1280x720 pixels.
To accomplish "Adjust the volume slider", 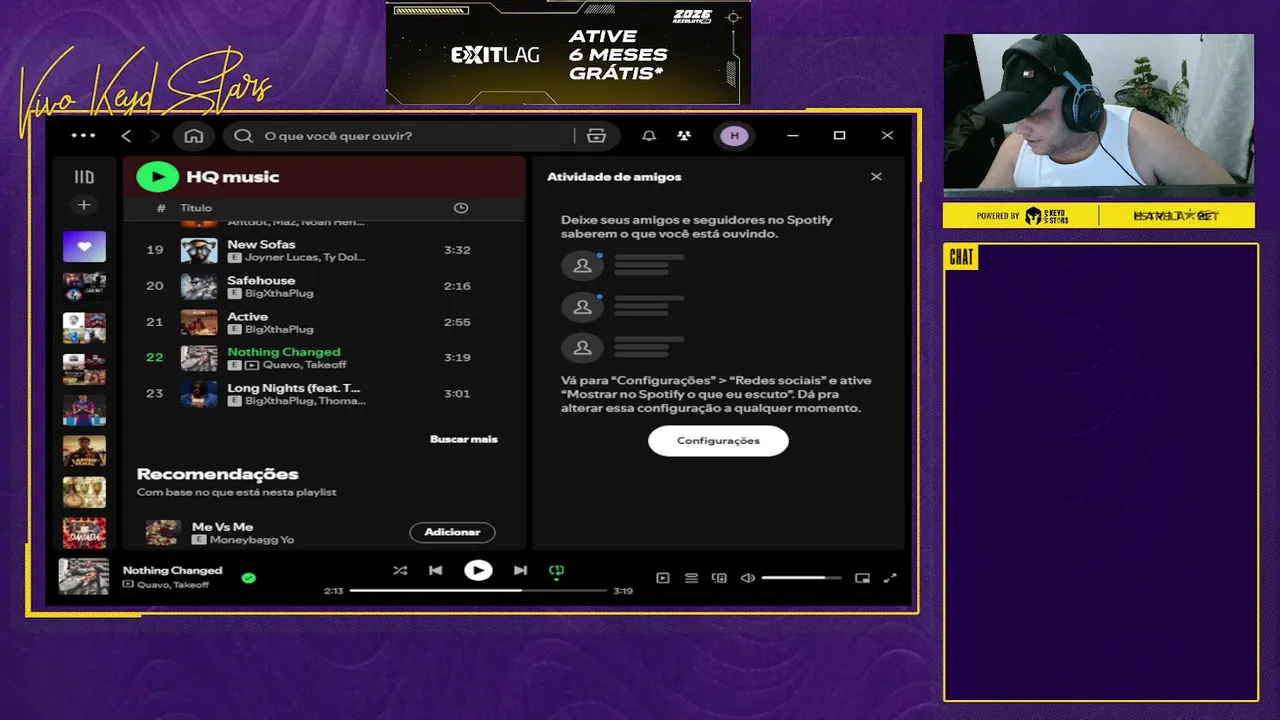I will click(802, 578).
